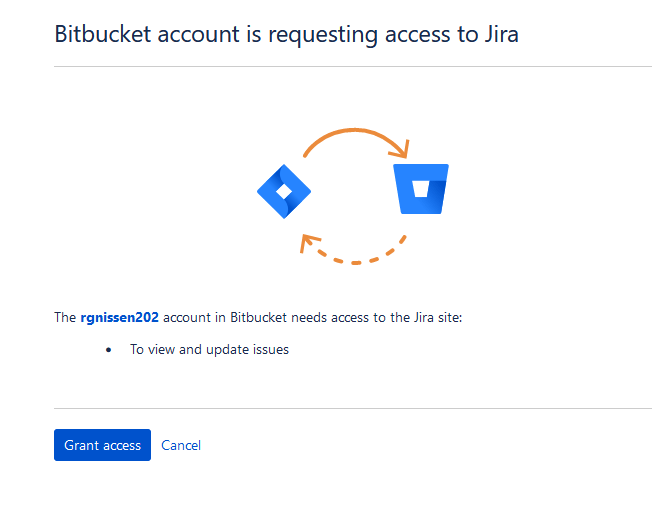Click the "To view and update issues" text

[x=209, y=350]
